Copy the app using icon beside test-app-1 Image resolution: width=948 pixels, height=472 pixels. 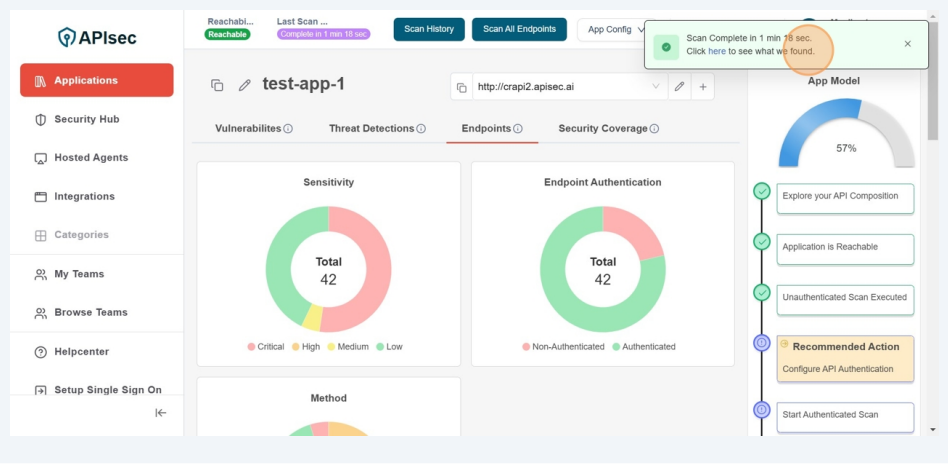pyautogui.click(x=217, y=85)
